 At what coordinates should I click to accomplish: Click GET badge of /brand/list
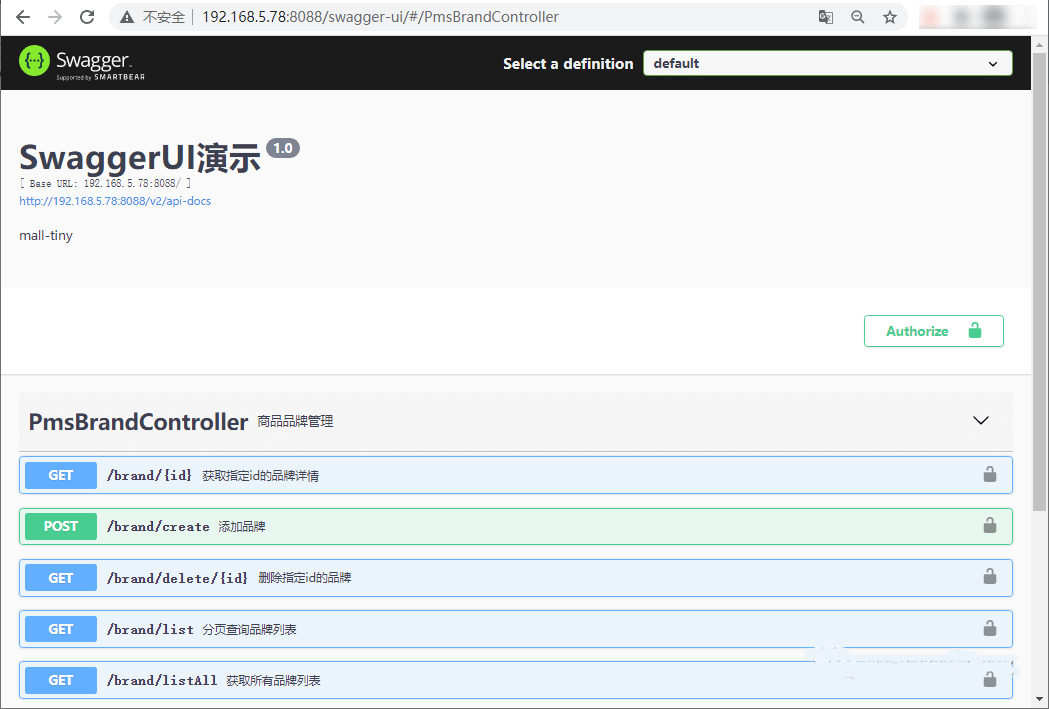61,629
